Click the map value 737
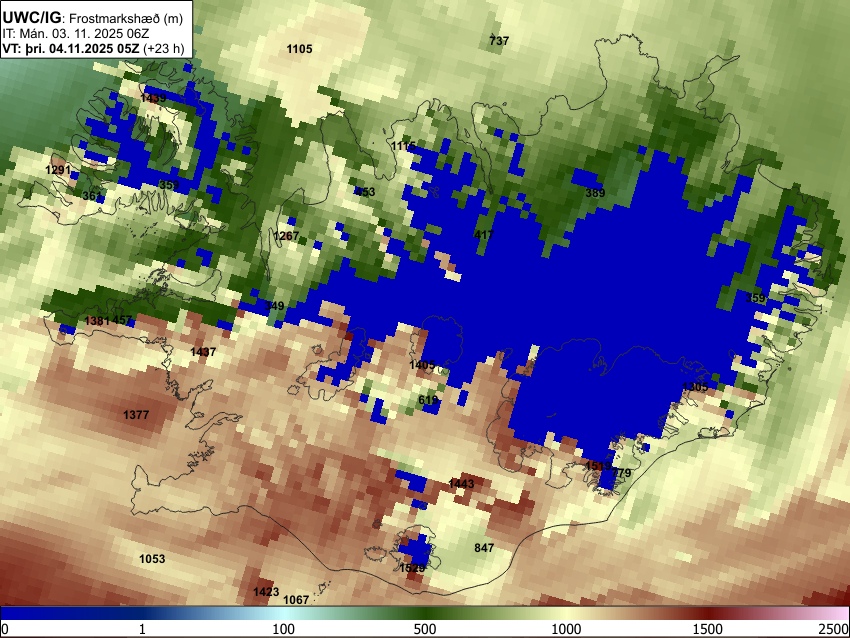The width and height of the screenshot is (850, 638). [x=499, y=41]
